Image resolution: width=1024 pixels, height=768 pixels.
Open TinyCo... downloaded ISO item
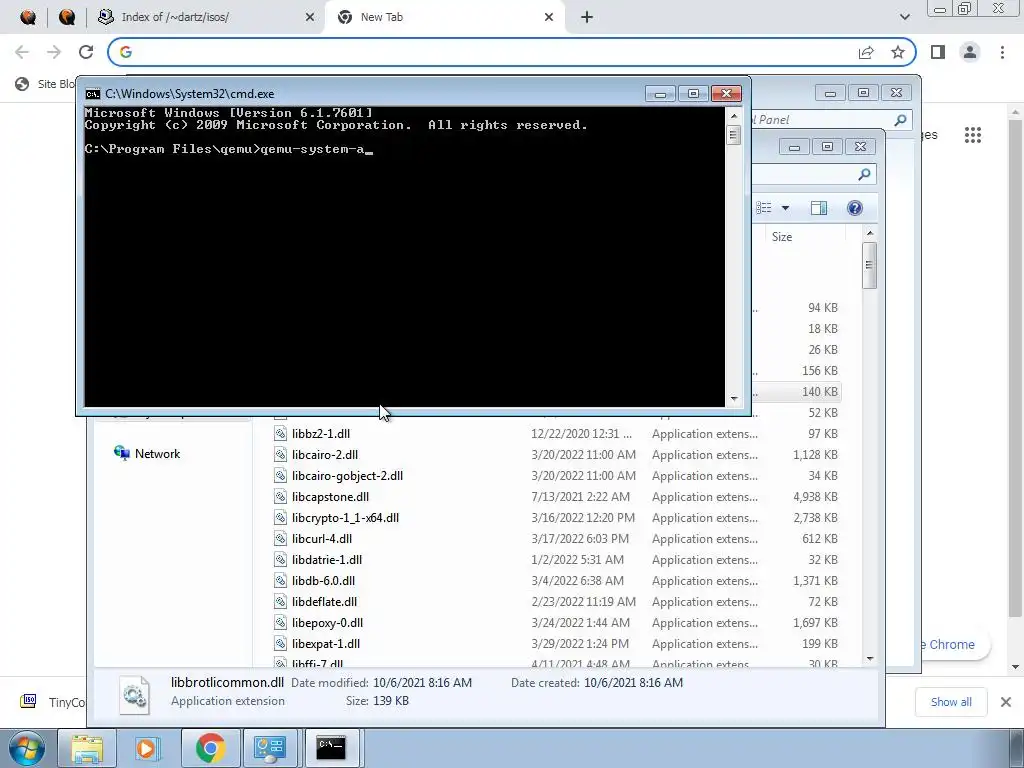point(52,702)
